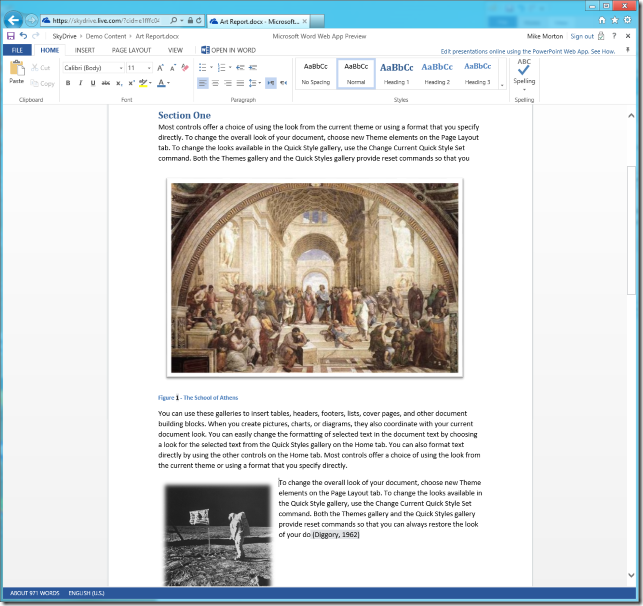
Task: Click the Save icon in quick access bar
Action: [10, 36]
